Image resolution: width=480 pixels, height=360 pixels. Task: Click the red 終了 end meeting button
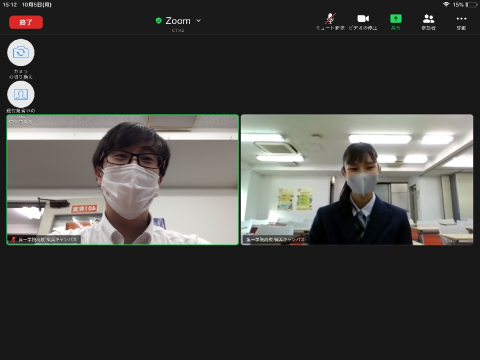(26, 22)
